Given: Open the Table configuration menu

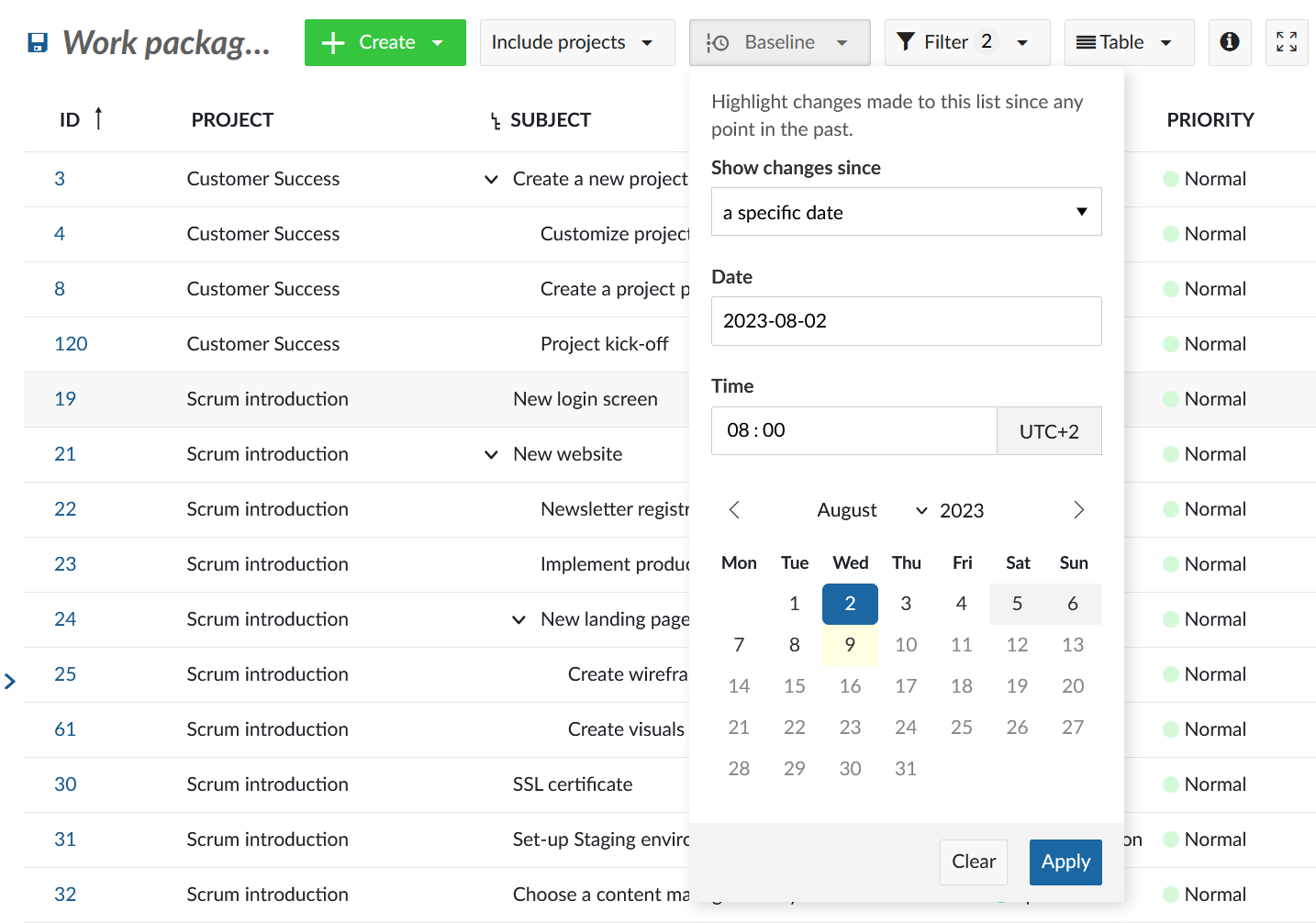Looking at the screenshot, I should [1129, 42].
